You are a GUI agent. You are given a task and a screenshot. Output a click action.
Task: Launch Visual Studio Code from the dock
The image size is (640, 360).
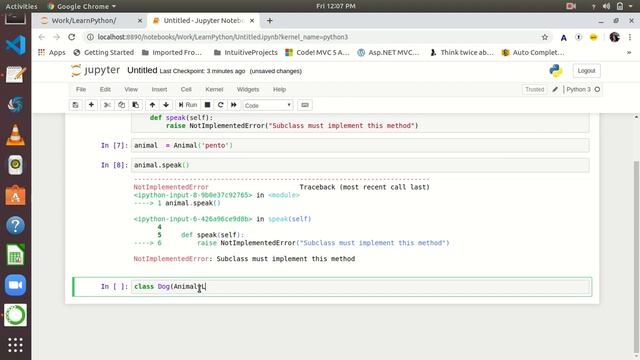[16, 45]
